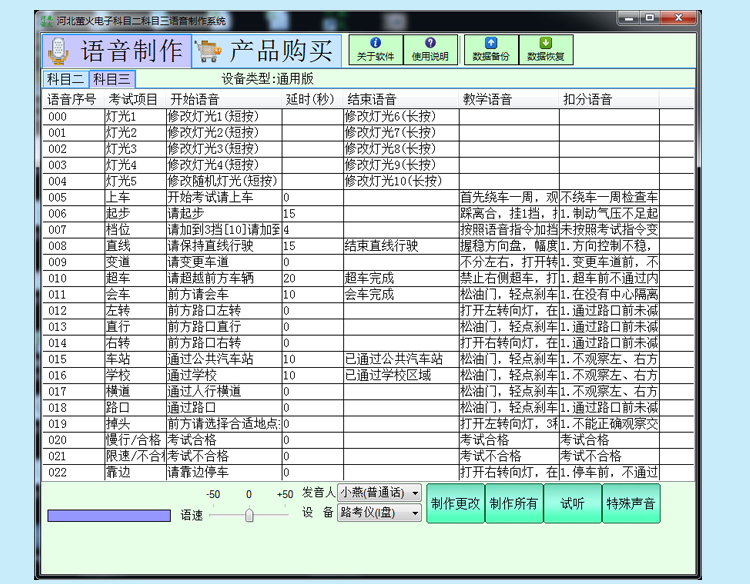The image size is (750, 584).
Task: Open the 使用说明 usage instructions
Action: (x=430, y=49)
